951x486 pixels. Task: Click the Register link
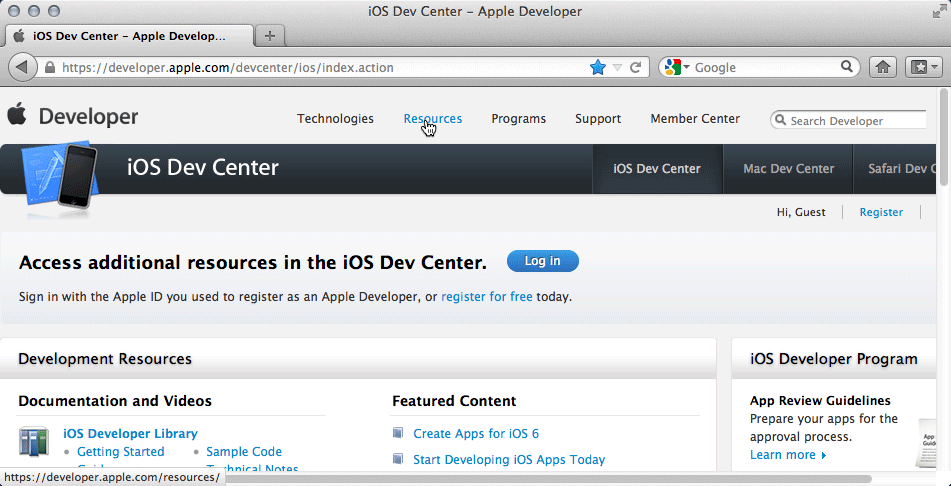point(881,212)
